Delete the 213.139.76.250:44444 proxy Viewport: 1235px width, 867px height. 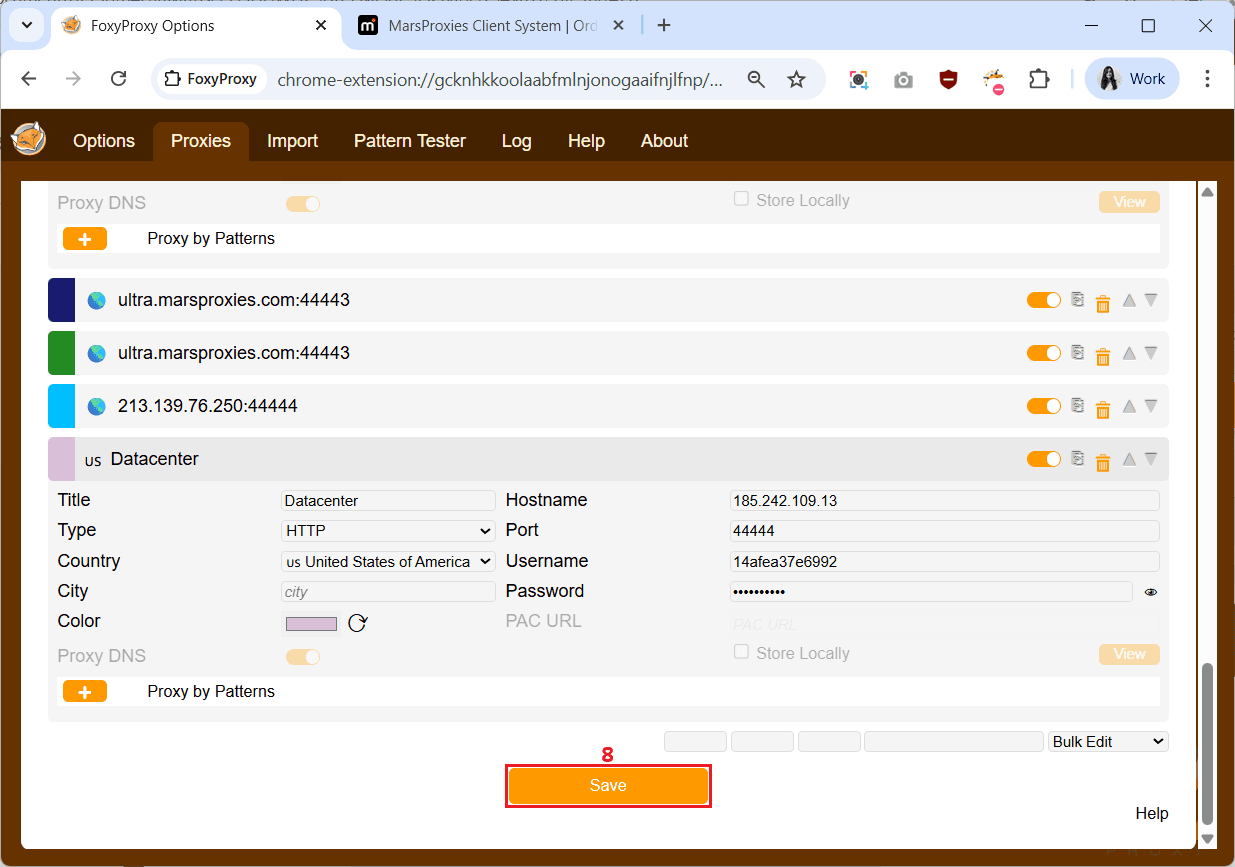pos(1103,408)
